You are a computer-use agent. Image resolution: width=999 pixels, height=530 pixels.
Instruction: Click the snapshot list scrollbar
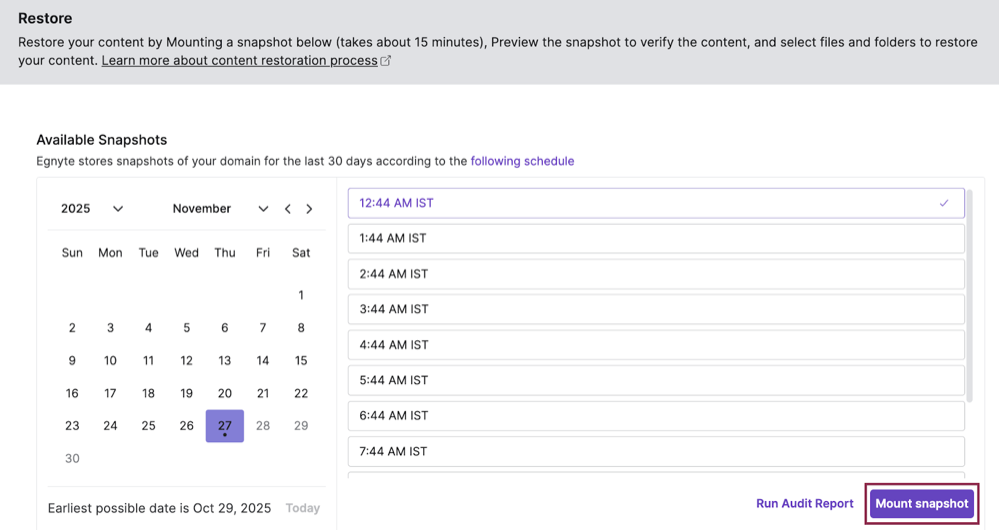tap(969, 300)
